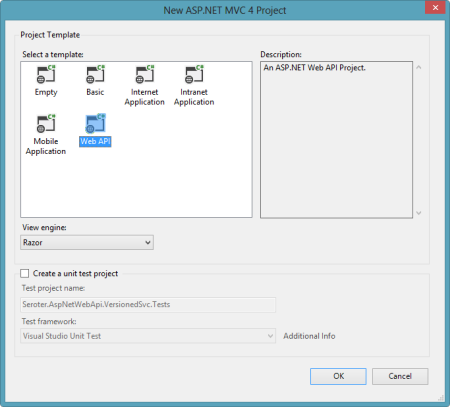Click the Cancel button
Viewport: 450px width, 407px height.
pos(400,376)
